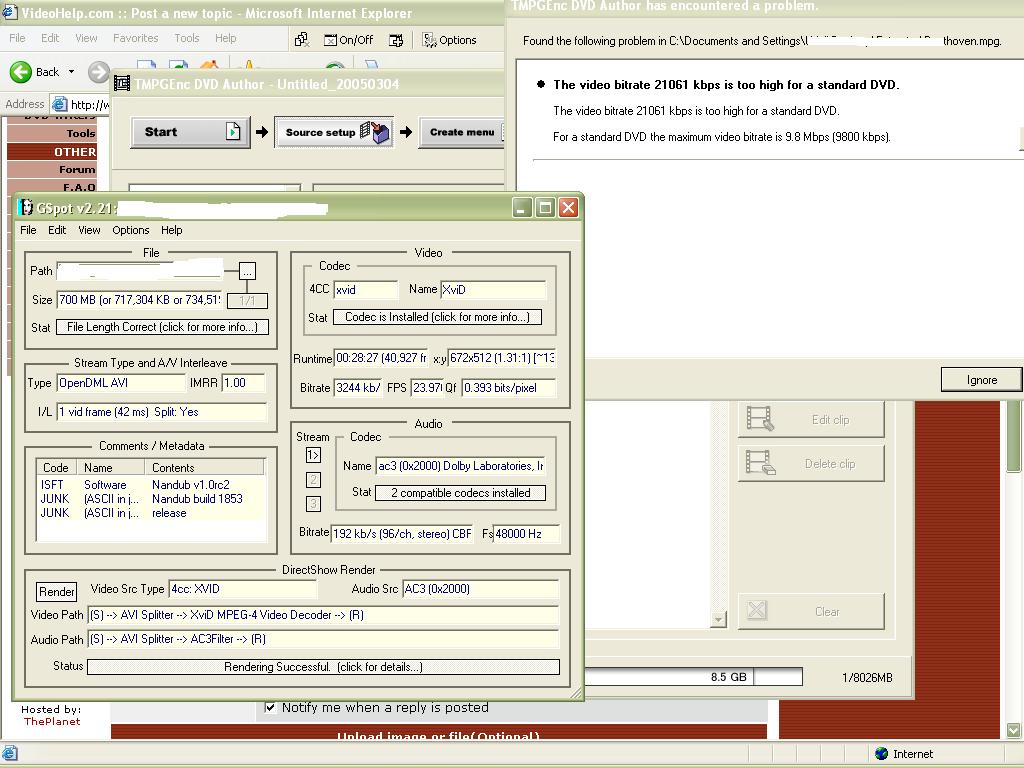
Task: Open the GSpot File menu
Action: [x=28, y=230]
